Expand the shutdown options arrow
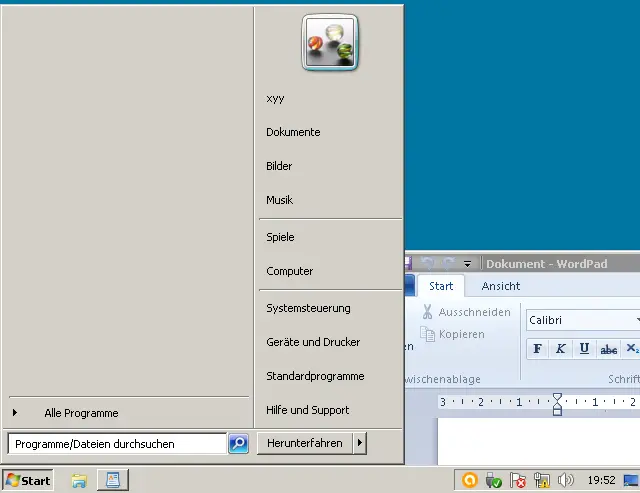The height and width of the screenshot is (493, 640). point(360,443)
